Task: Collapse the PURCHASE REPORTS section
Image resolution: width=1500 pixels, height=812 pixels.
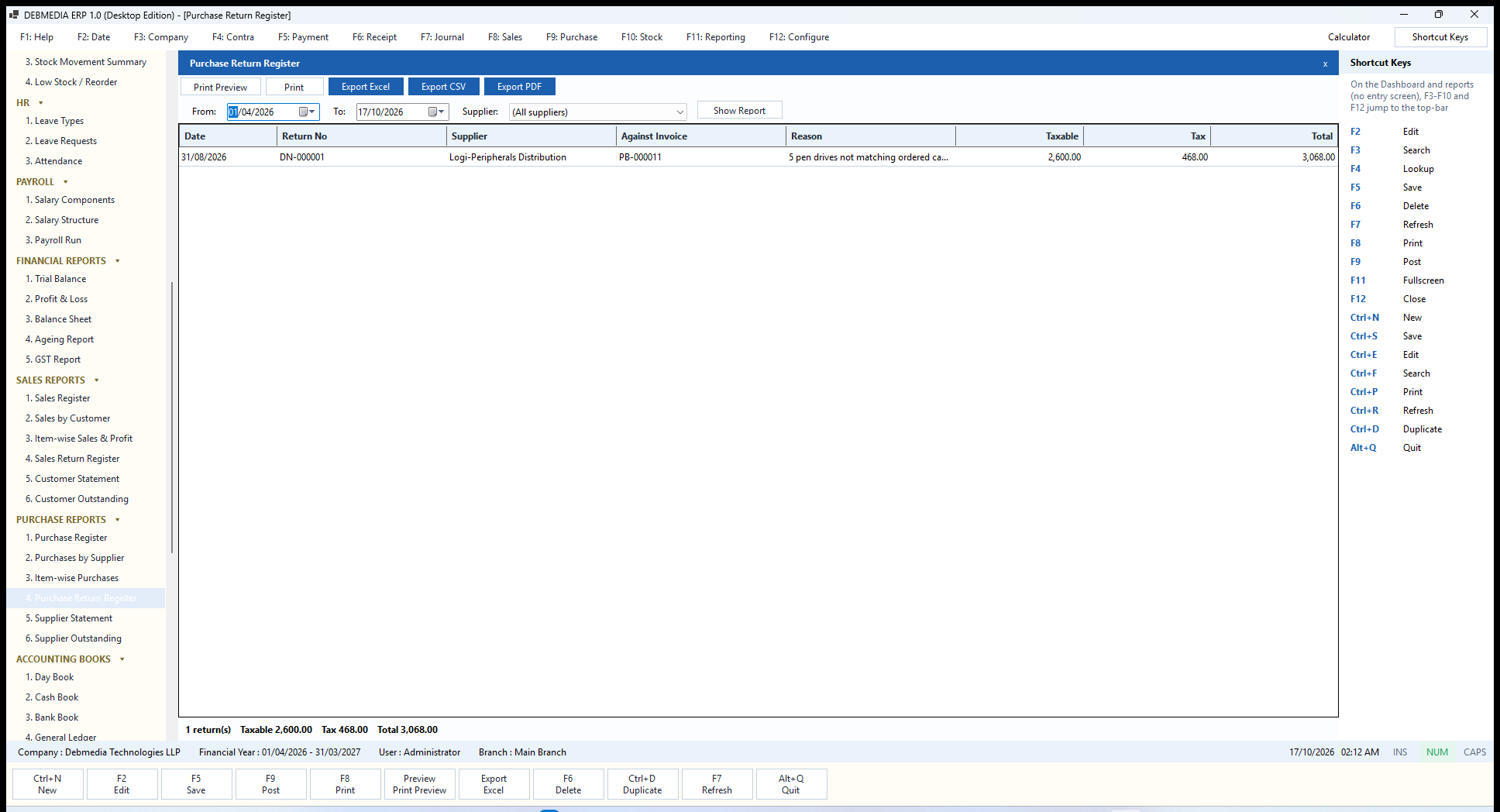Action: [x=118, y=520]
